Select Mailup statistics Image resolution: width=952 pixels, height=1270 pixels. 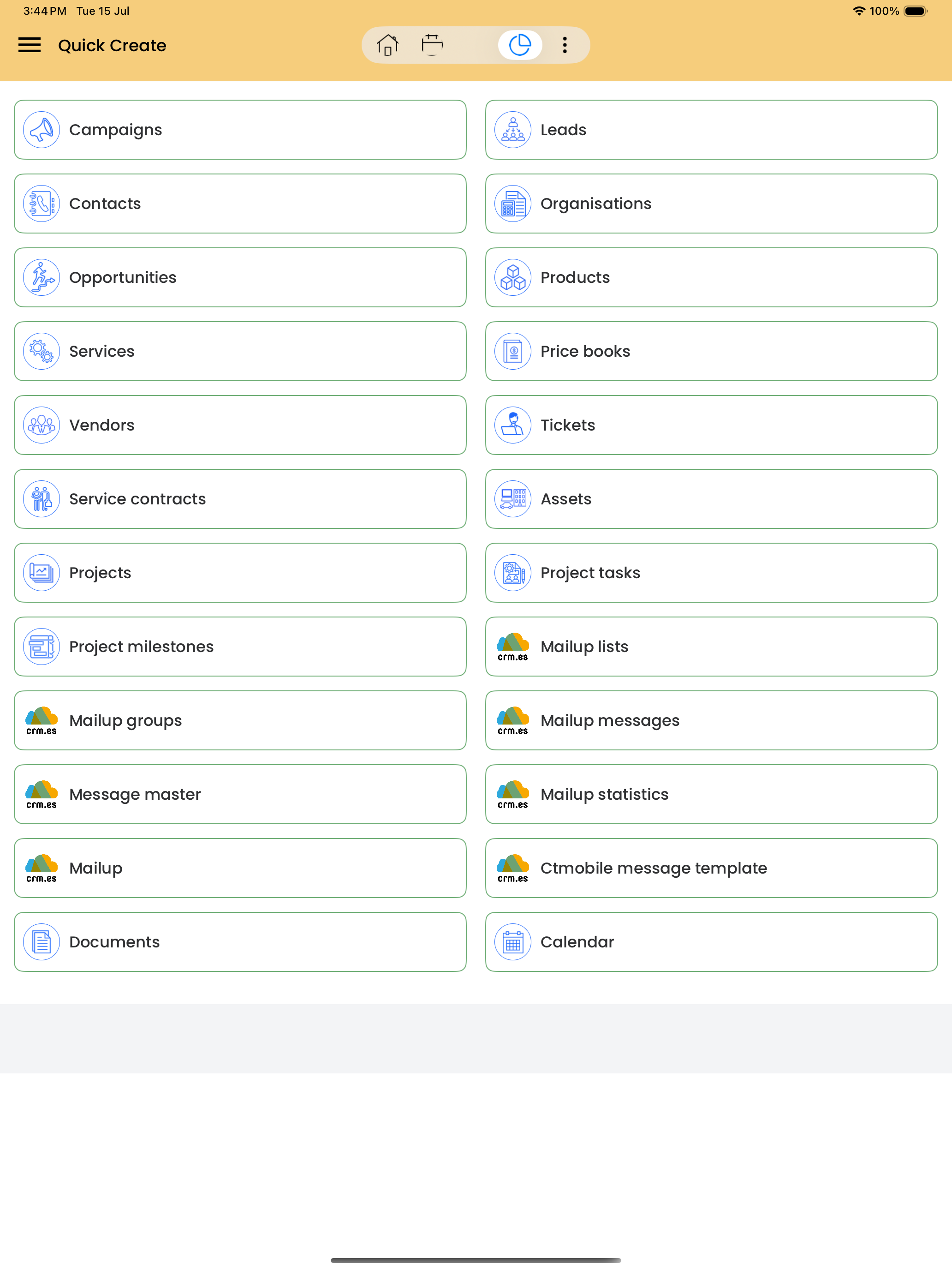[x=711, y=795]
